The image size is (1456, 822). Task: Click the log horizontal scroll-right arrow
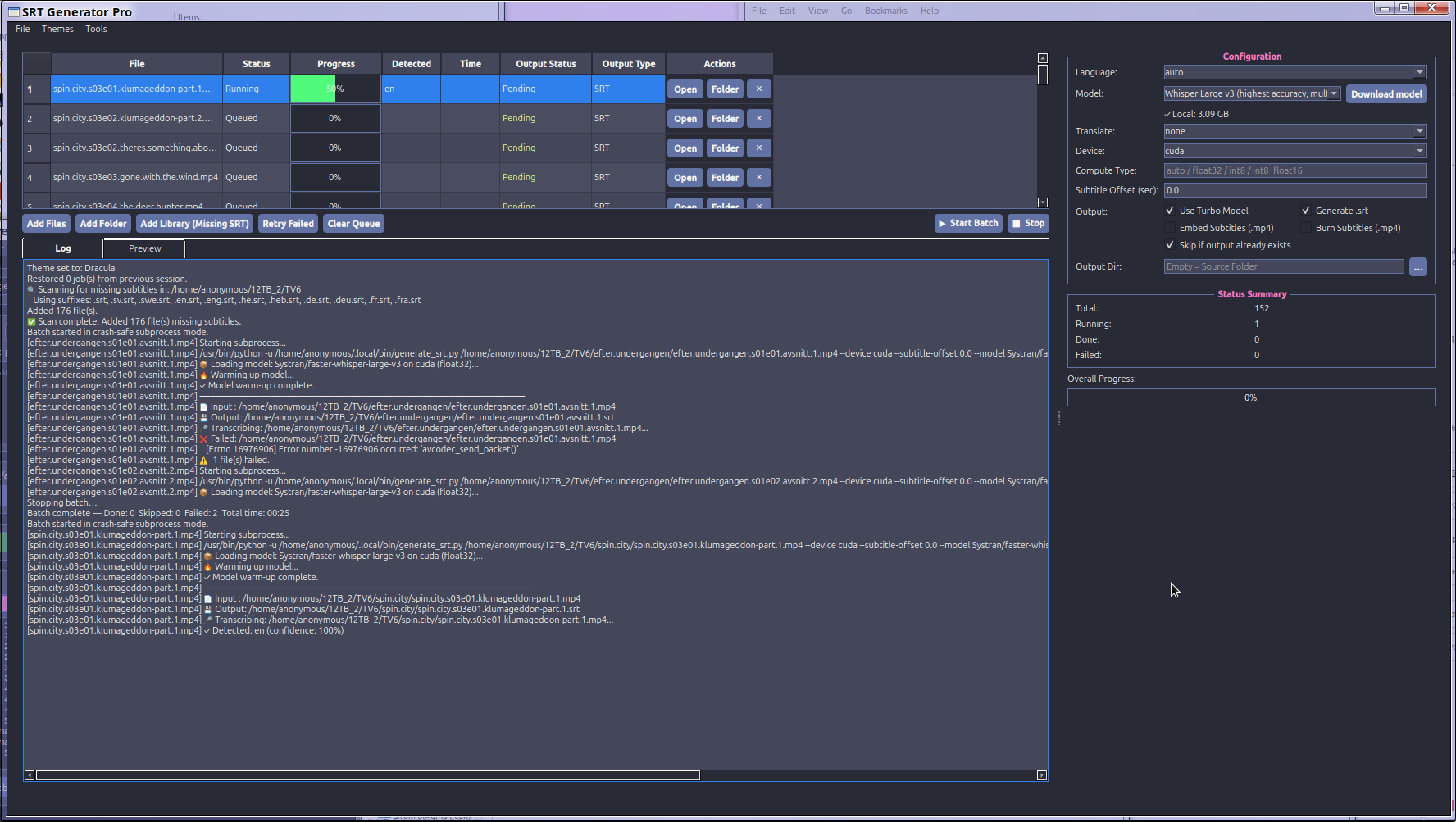1042,775
